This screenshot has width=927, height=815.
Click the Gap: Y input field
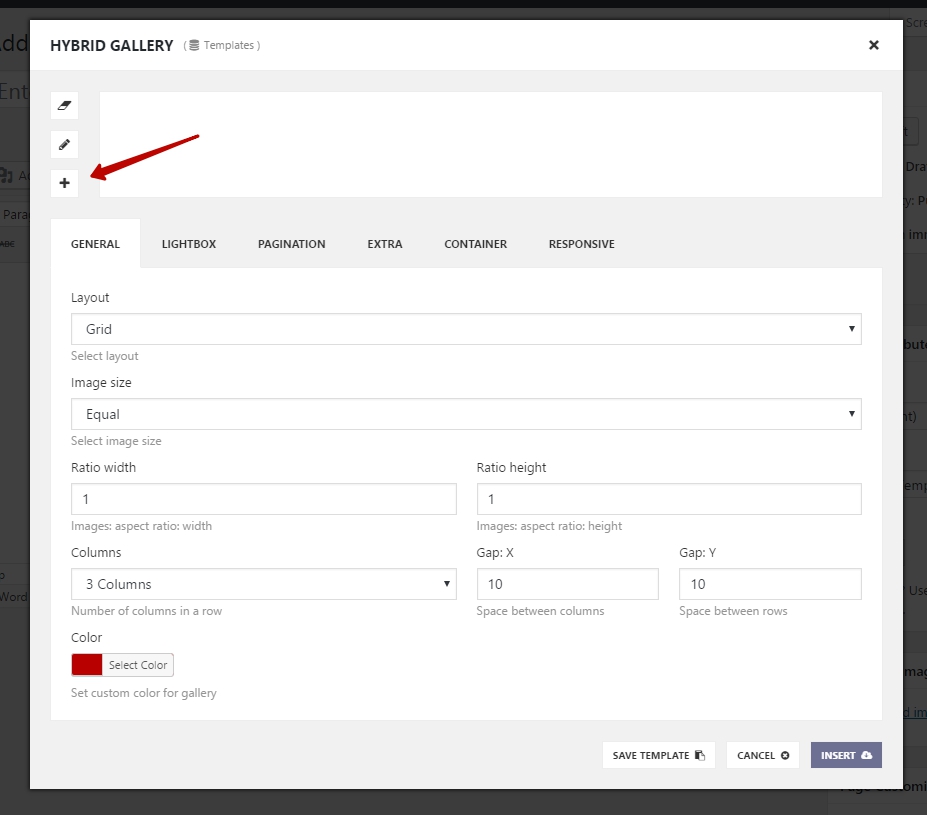click(770, 584)
